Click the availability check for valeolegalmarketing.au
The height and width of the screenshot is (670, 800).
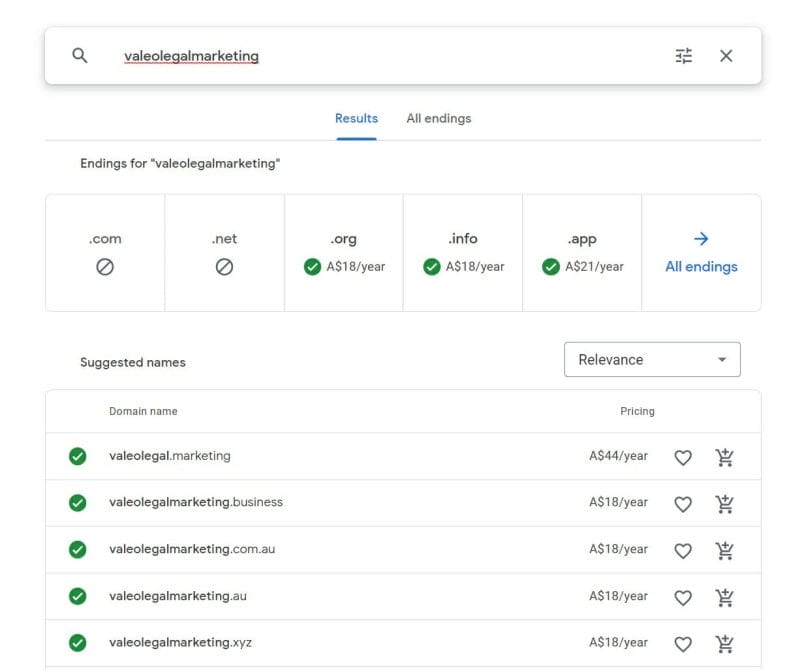pos(78,596)
